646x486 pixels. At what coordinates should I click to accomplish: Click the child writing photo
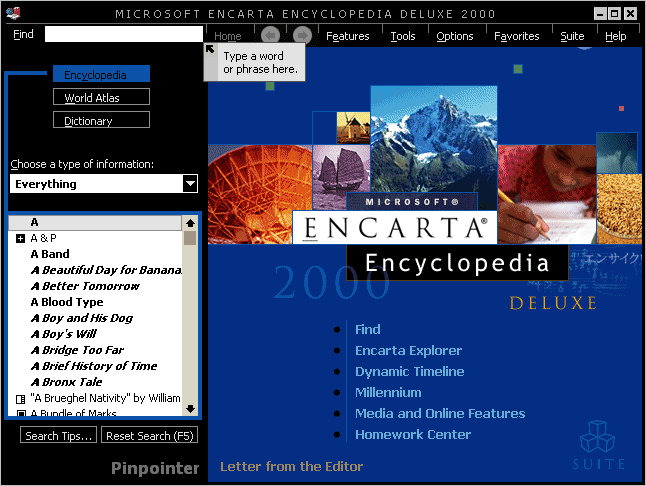pos(547,194)
